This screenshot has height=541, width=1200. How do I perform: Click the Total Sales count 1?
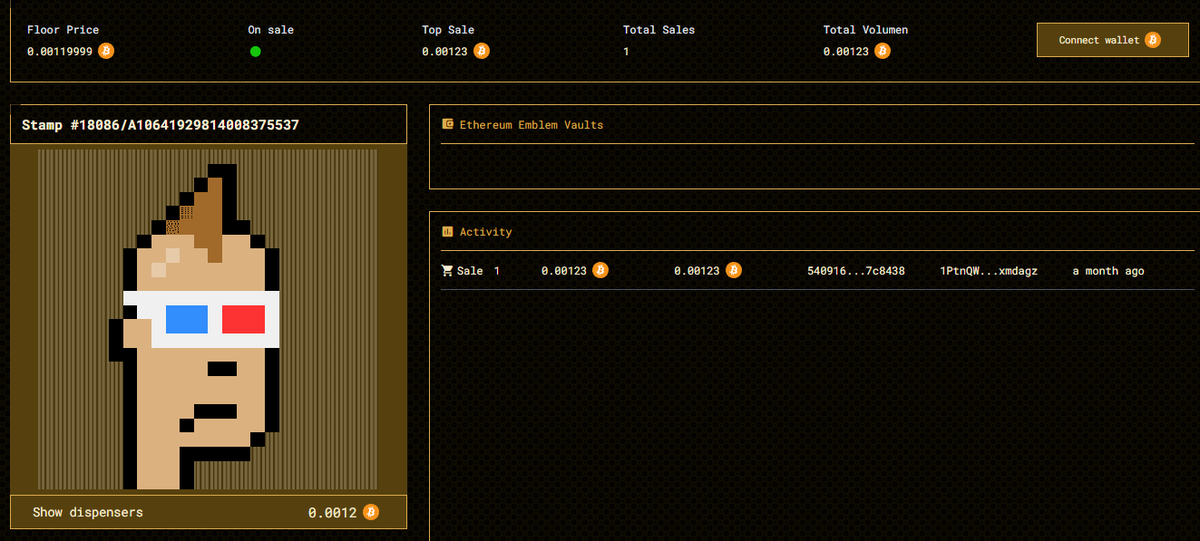tap(626, 51)
